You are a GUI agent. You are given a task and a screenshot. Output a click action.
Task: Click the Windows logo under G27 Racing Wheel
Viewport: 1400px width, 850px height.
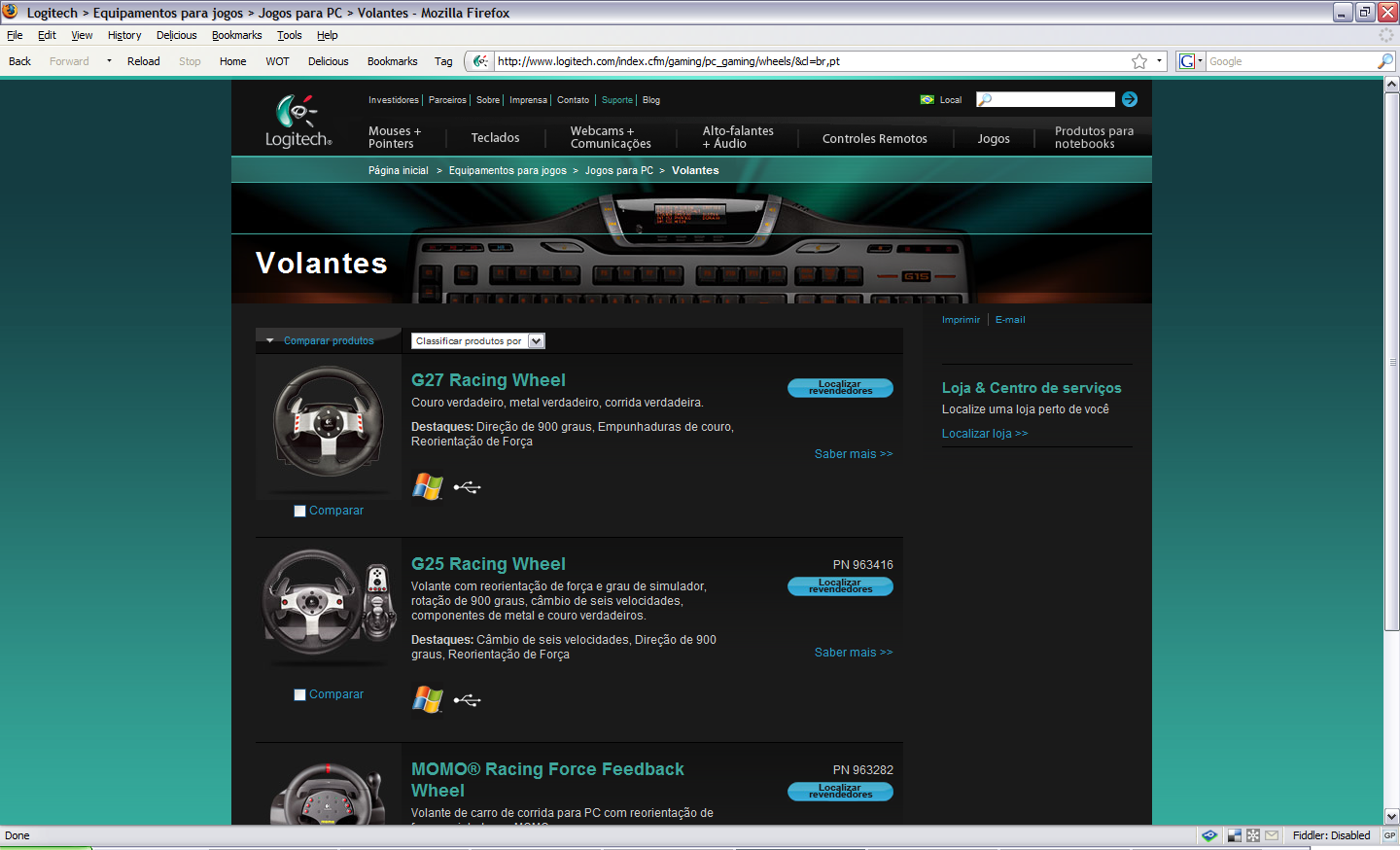(427, 486)
